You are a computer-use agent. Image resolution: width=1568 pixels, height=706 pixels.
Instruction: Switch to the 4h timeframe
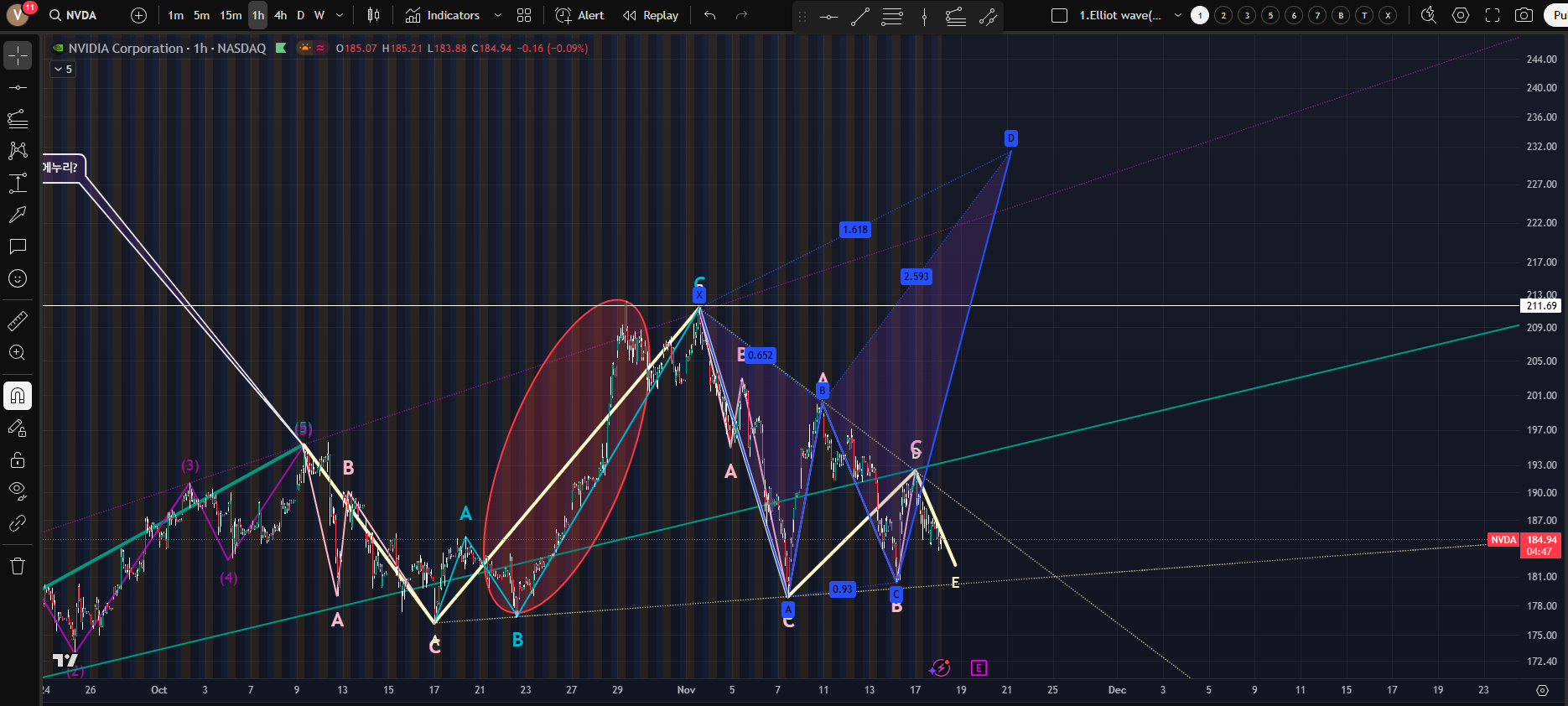pos(280,15)
